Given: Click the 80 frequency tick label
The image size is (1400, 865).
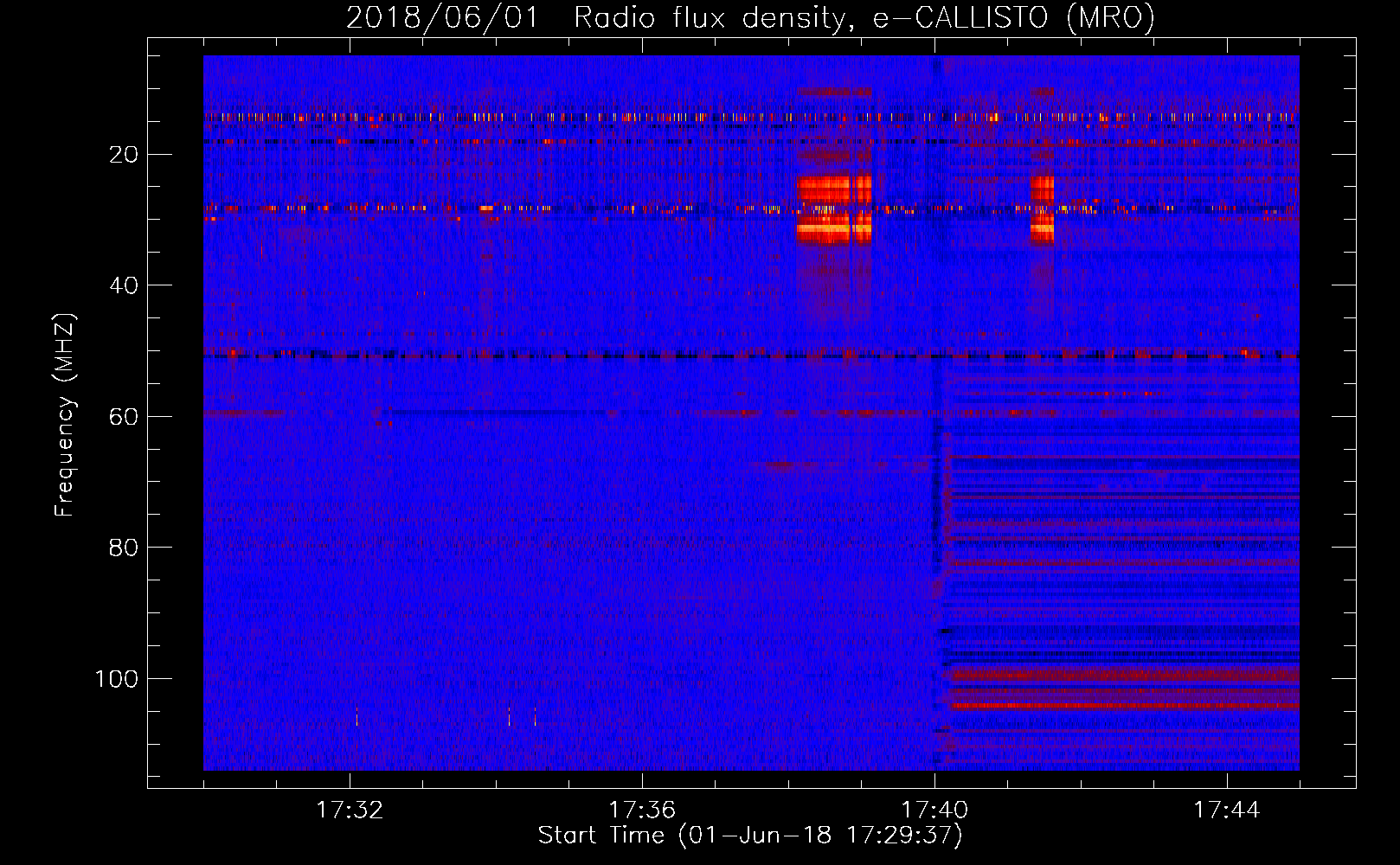Looking at the screenshot, I should (124, 548).
